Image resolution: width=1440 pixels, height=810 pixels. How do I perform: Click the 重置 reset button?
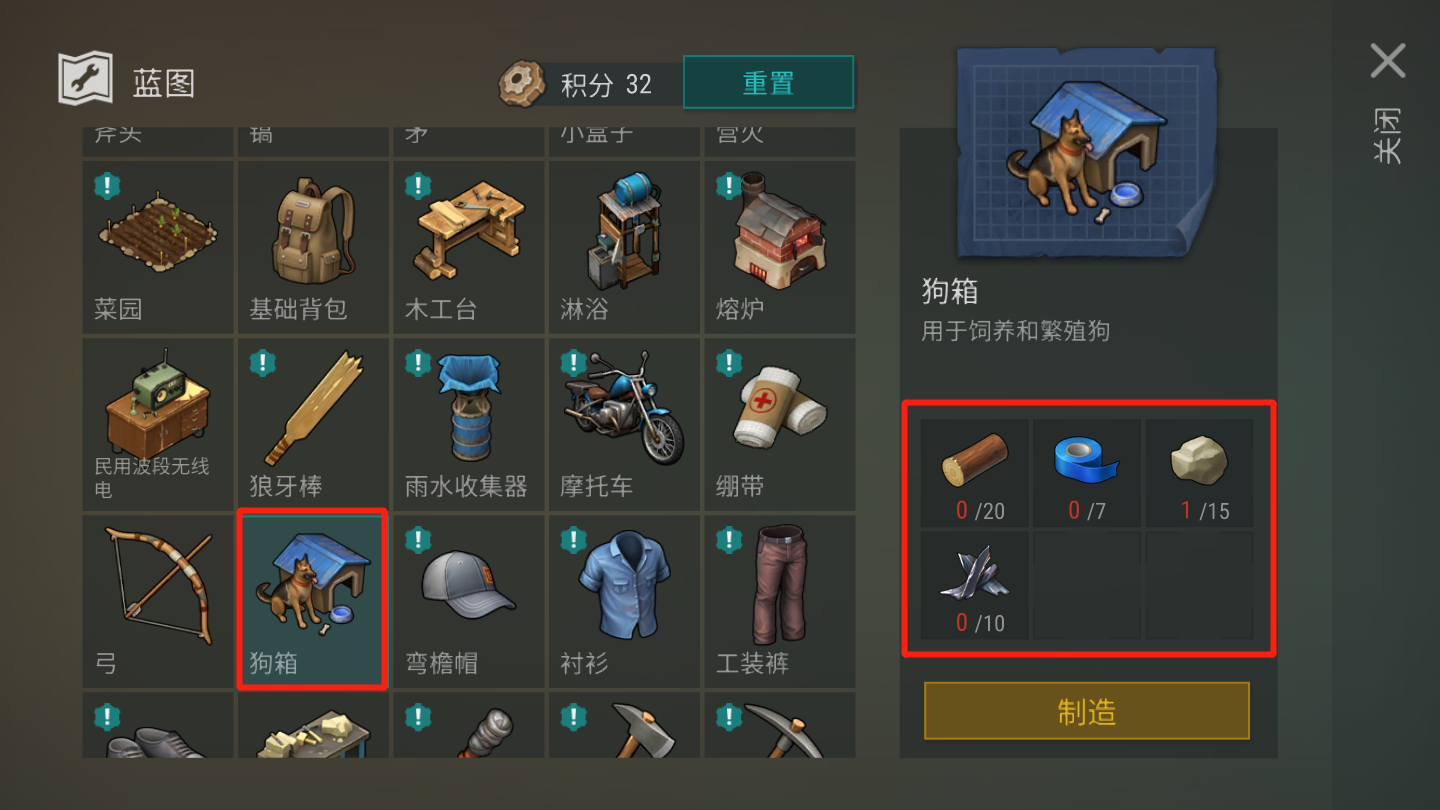click(x=768, y=83)
